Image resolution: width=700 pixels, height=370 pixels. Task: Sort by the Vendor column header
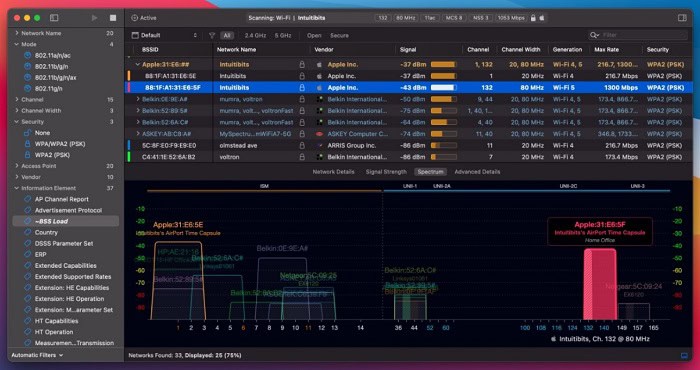(324, 50)
